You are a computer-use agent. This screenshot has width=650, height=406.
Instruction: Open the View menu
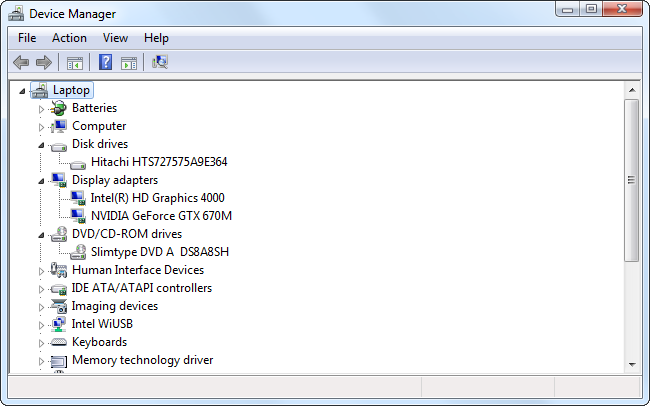click(x=115, y=38)
